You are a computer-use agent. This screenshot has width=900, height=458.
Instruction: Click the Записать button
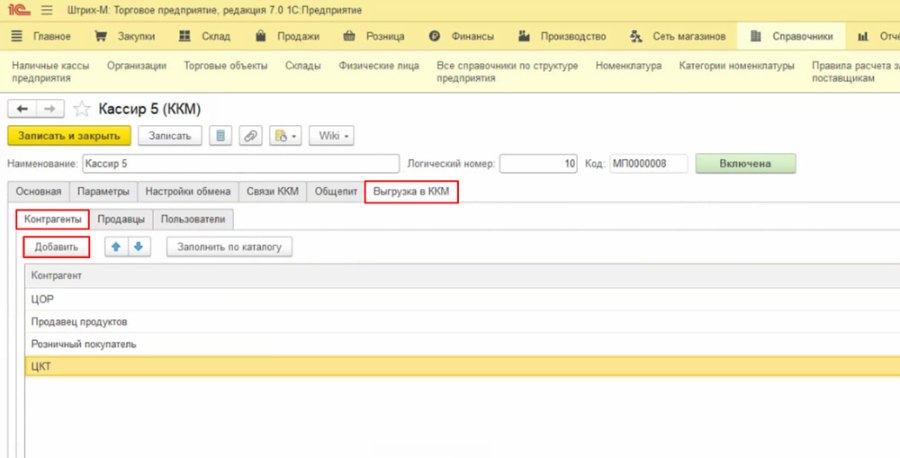click(170, 136)
